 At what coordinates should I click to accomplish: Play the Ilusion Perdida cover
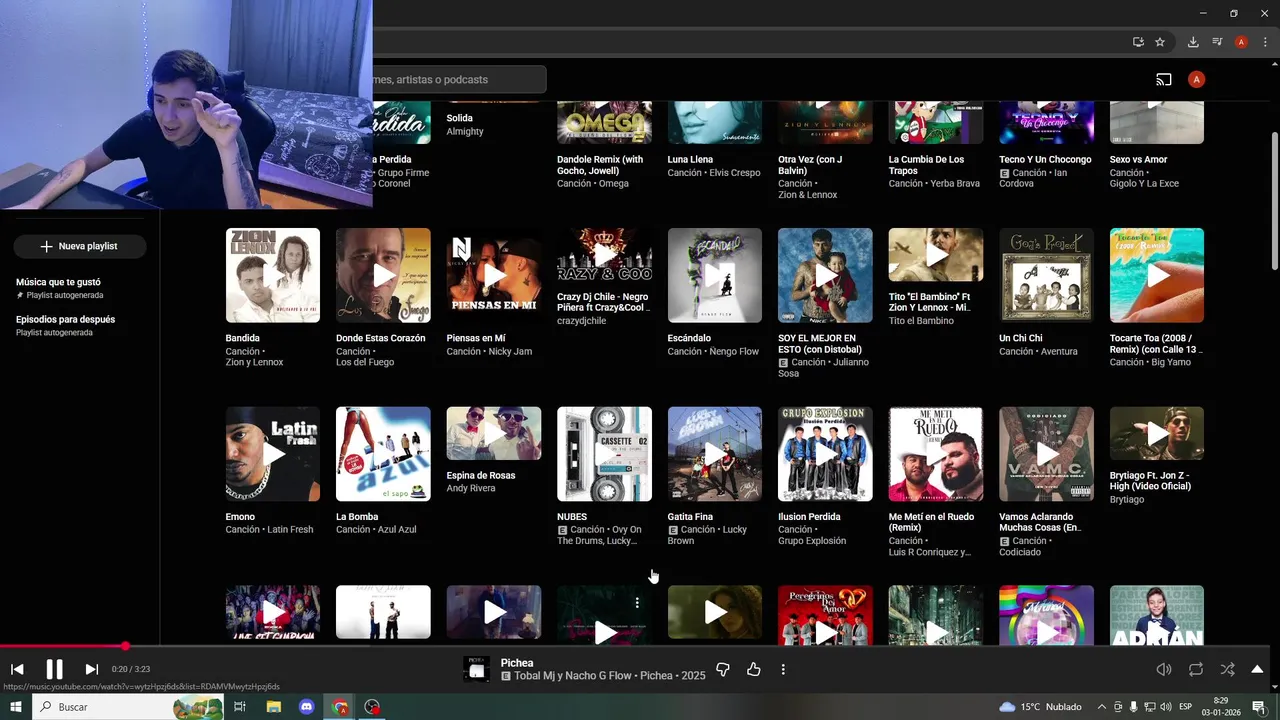tap(825, 454)
